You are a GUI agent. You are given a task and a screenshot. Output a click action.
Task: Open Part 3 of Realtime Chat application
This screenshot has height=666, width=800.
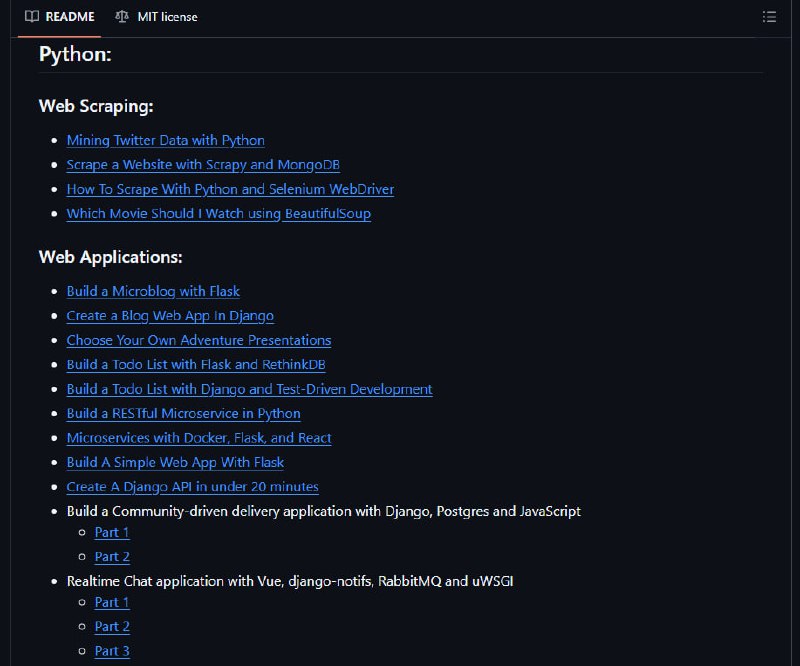(112, 651)
